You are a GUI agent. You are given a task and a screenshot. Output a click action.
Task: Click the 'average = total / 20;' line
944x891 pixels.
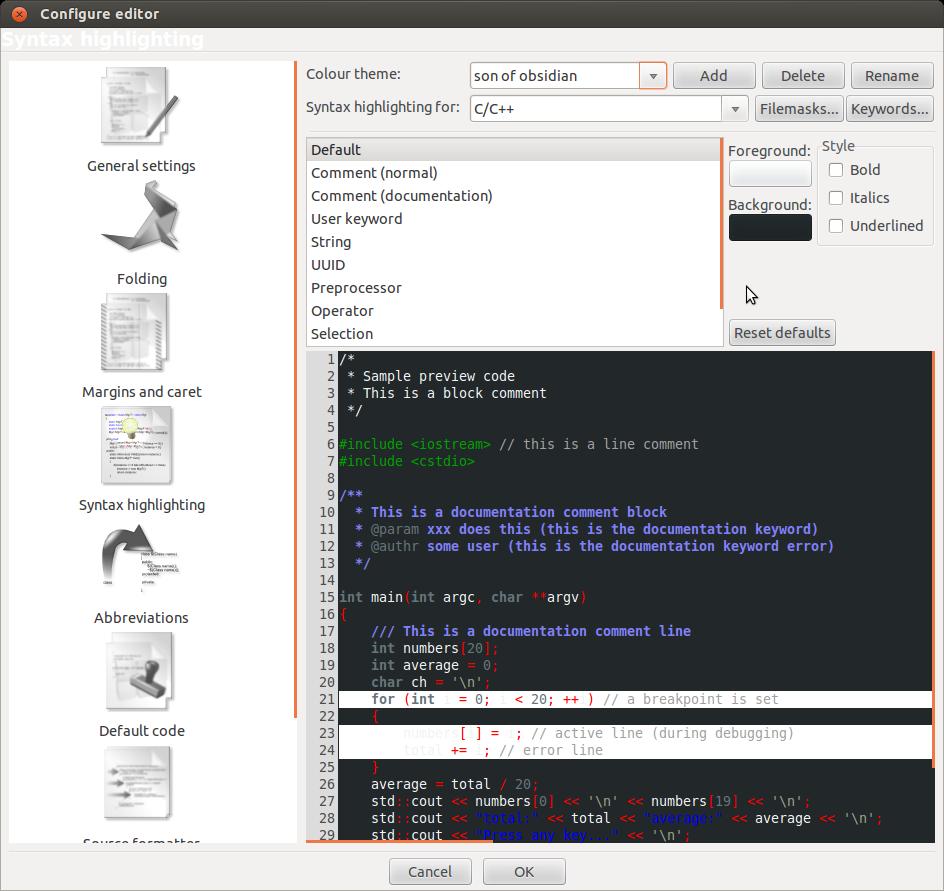[455, 784]
